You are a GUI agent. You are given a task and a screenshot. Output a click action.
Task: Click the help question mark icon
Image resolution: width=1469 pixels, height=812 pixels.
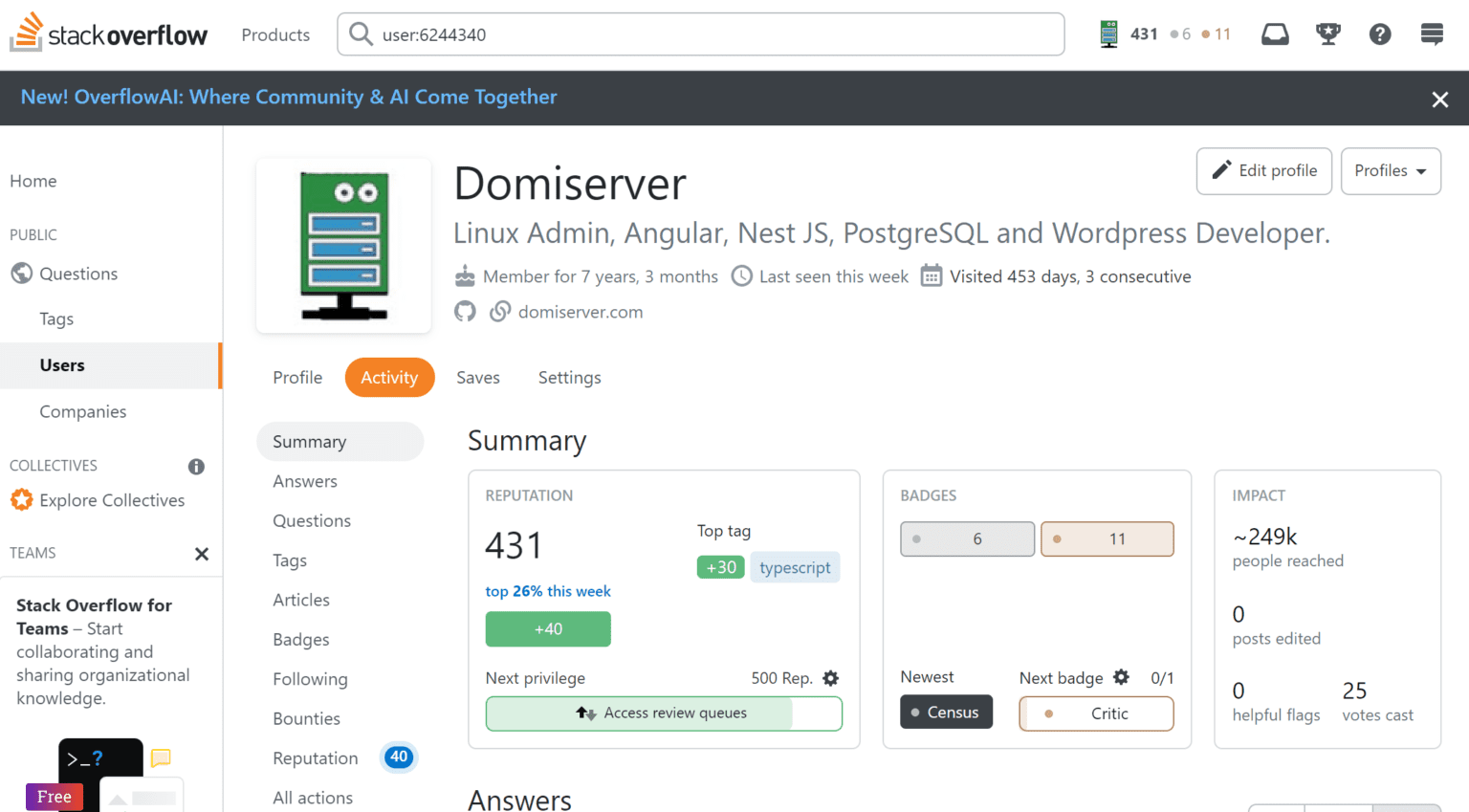pos(1379,34)
